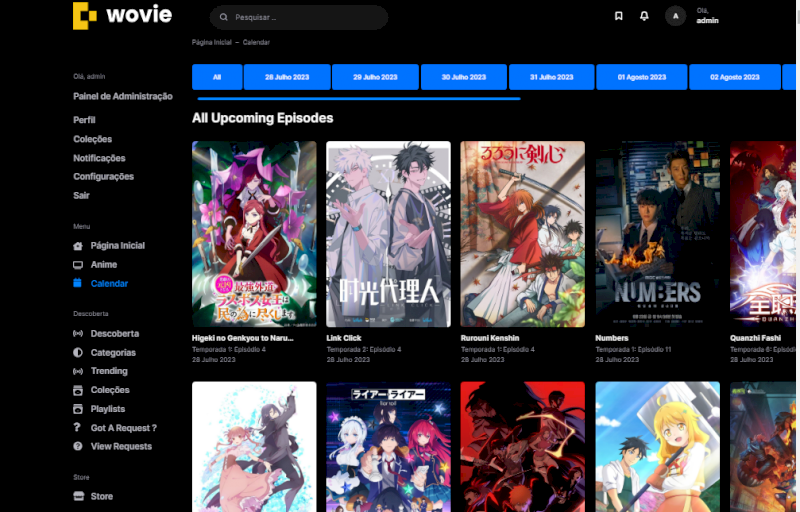Open Trending menu item

pos(109,371)
